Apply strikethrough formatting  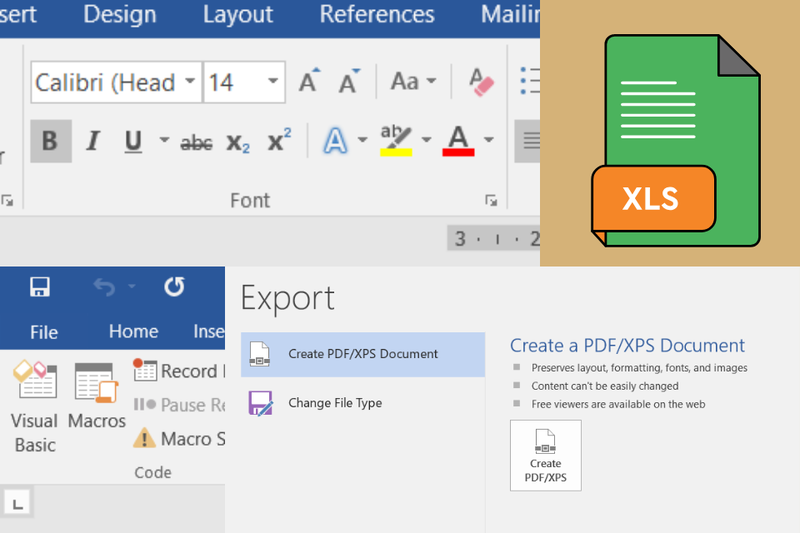(196, 142)
